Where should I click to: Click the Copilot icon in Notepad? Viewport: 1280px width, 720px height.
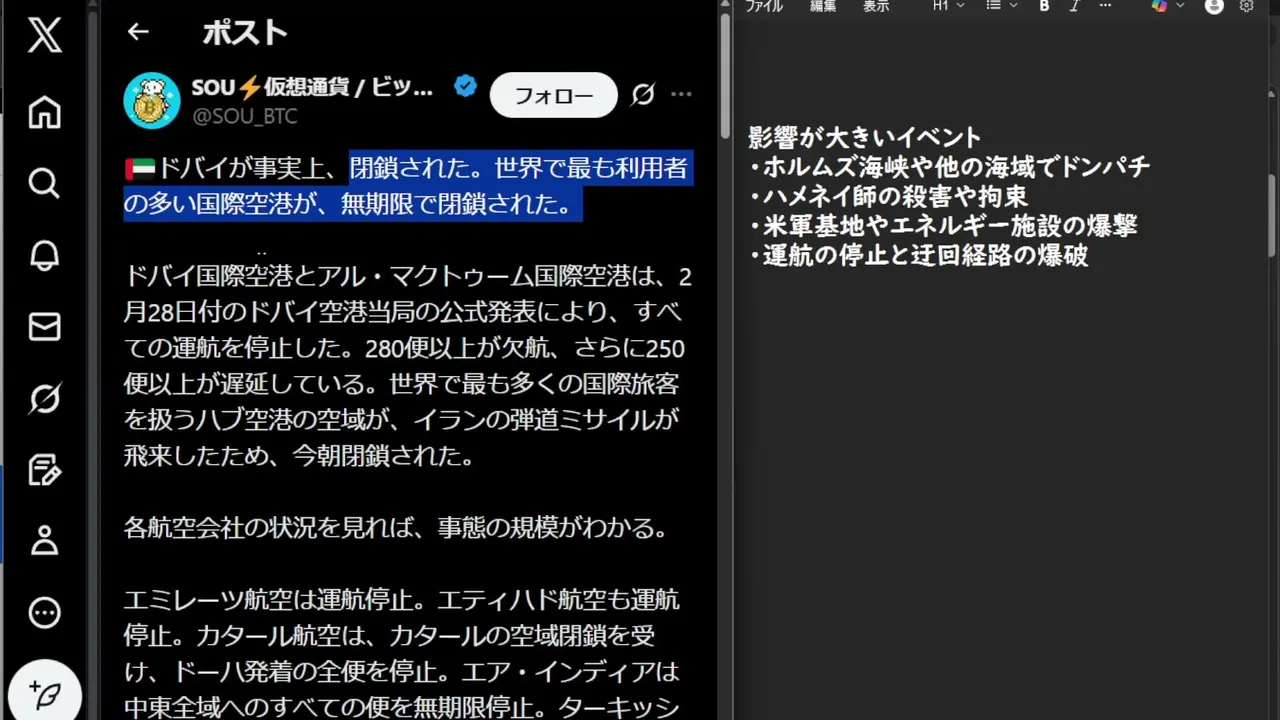click(1159, 6)
